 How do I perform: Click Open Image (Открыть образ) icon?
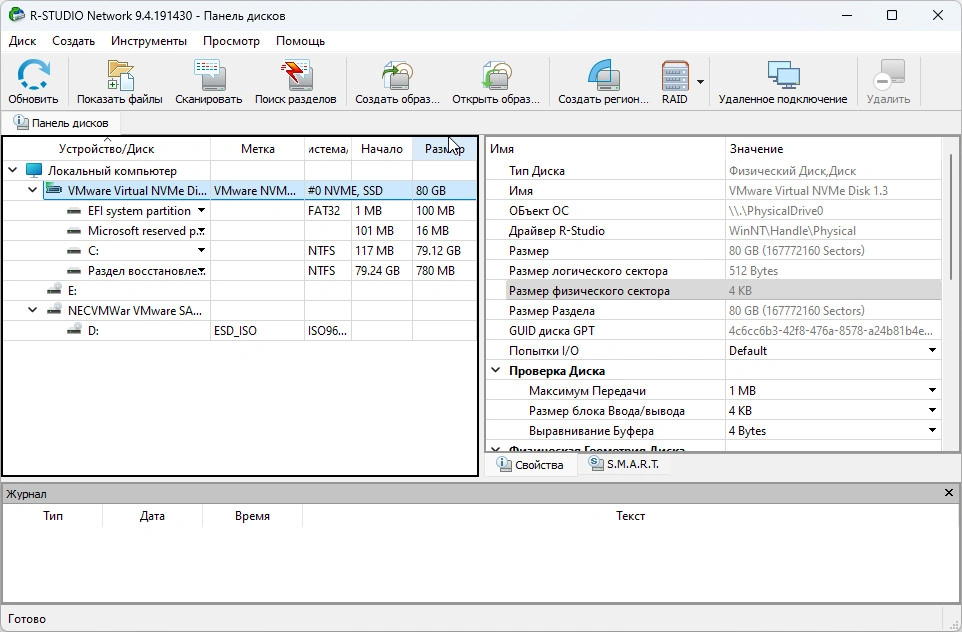click(496, 75)
